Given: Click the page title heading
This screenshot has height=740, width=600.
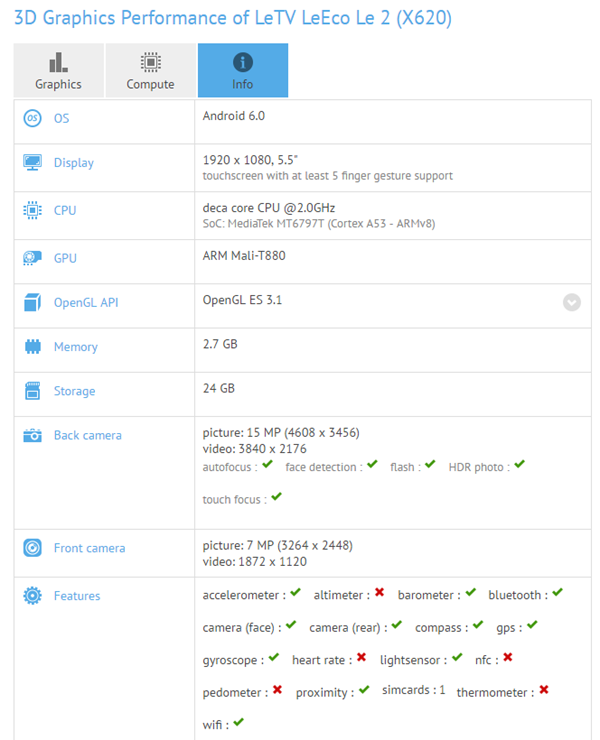Looking at the screenshot, I should (233, 18).
